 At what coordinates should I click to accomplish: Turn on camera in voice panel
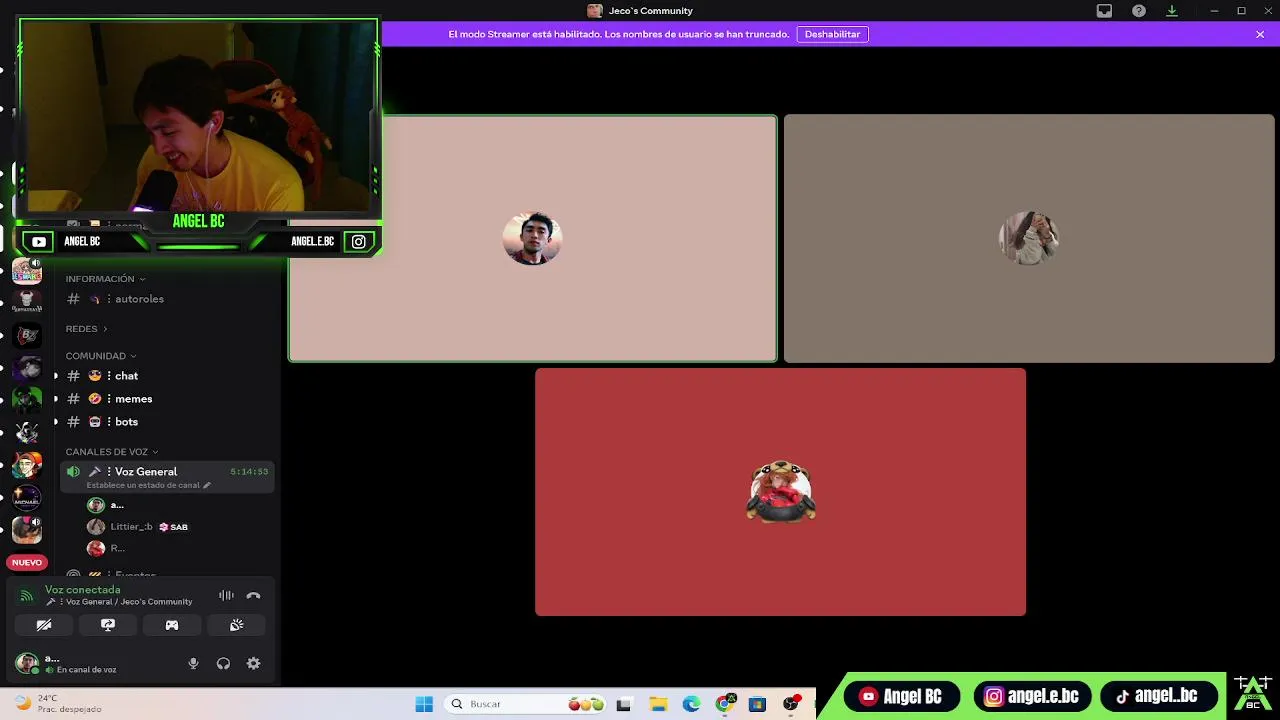(x=44, y=625)
